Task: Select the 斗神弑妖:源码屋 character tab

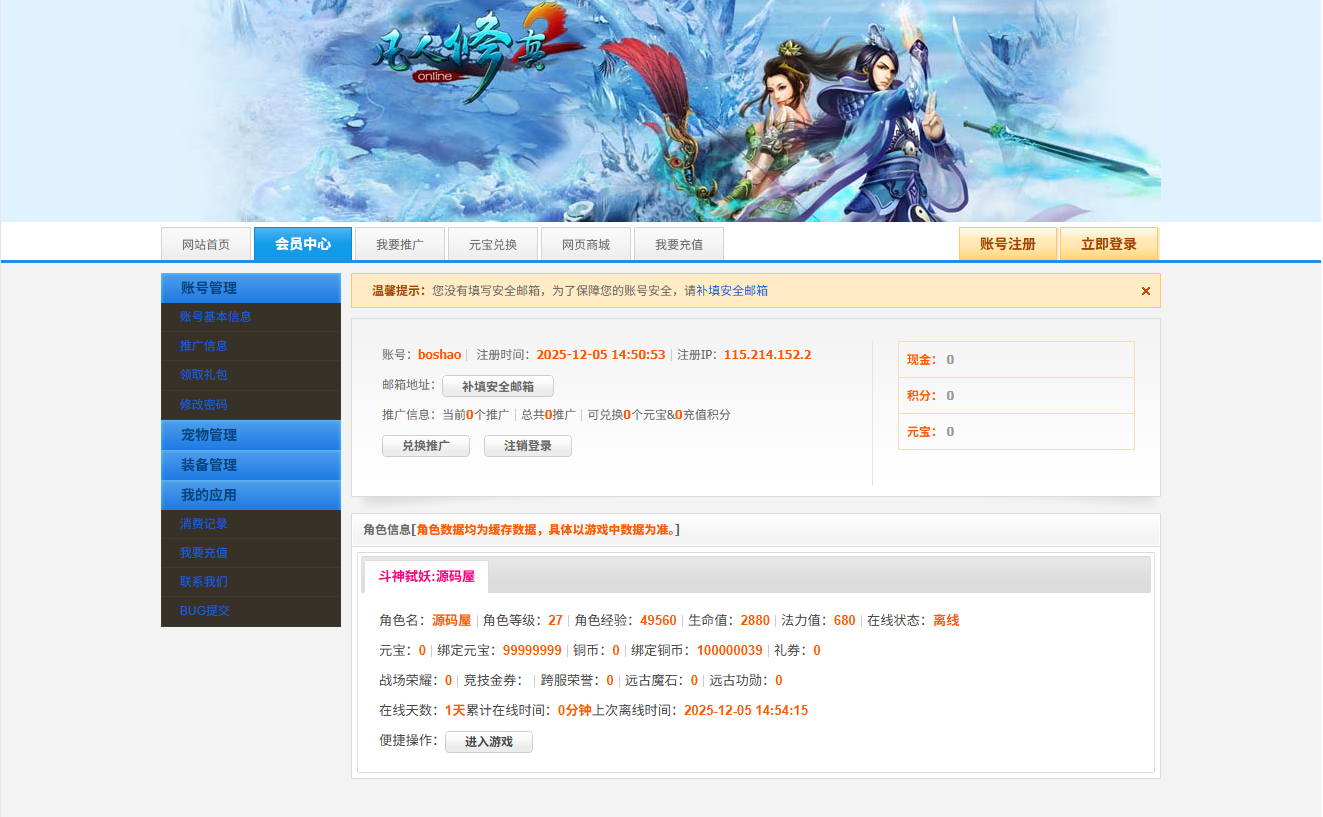Action: [426, 577]
